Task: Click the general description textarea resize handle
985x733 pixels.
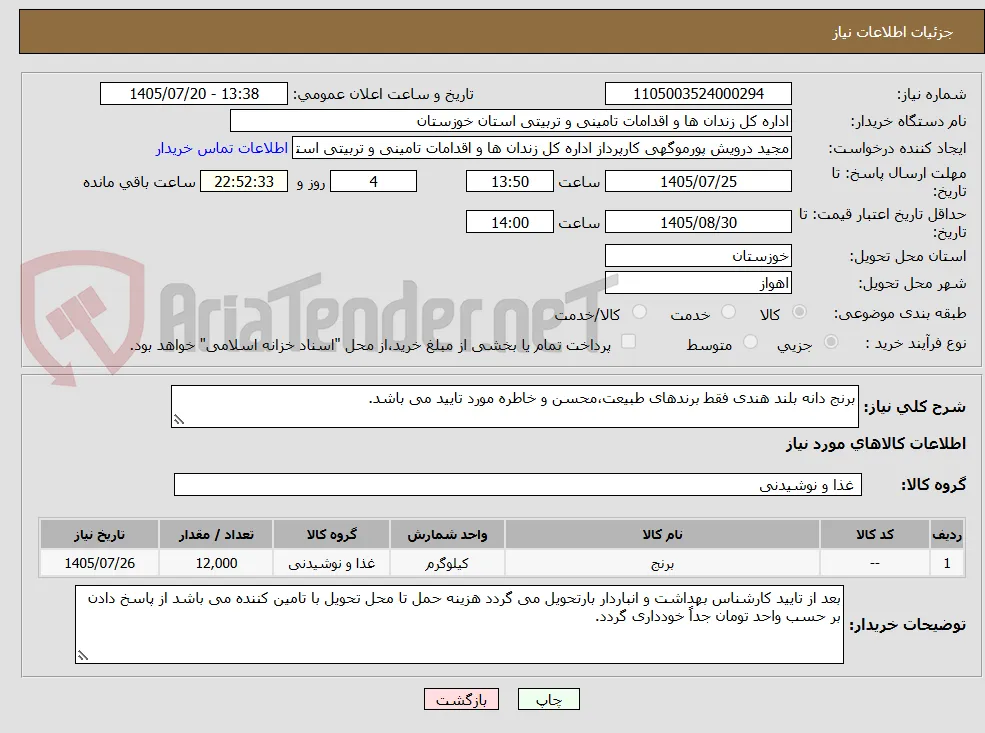Action: click(179, 420)
